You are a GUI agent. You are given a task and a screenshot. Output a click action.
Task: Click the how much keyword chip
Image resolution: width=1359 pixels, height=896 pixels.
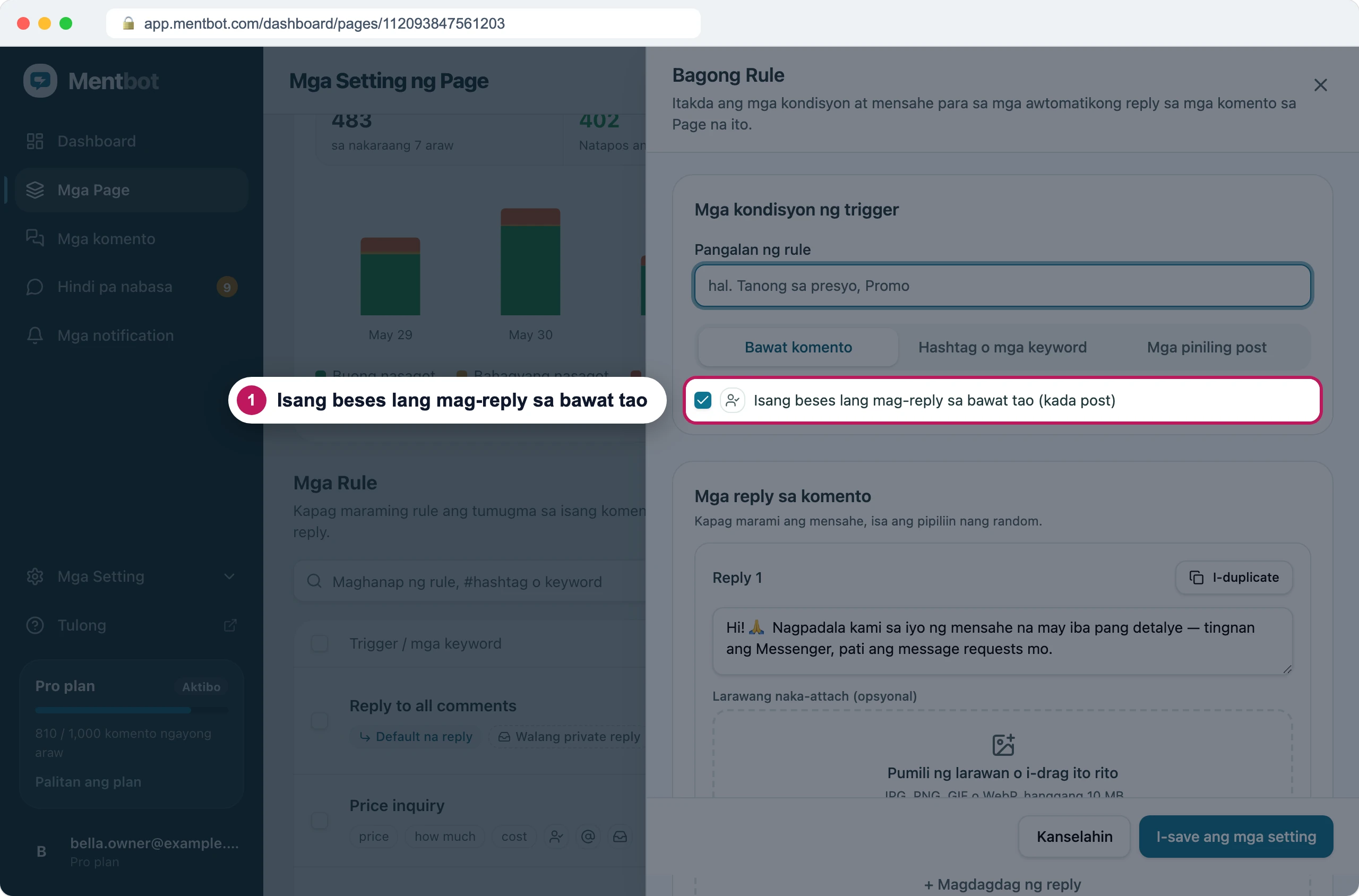click(445, 837)
